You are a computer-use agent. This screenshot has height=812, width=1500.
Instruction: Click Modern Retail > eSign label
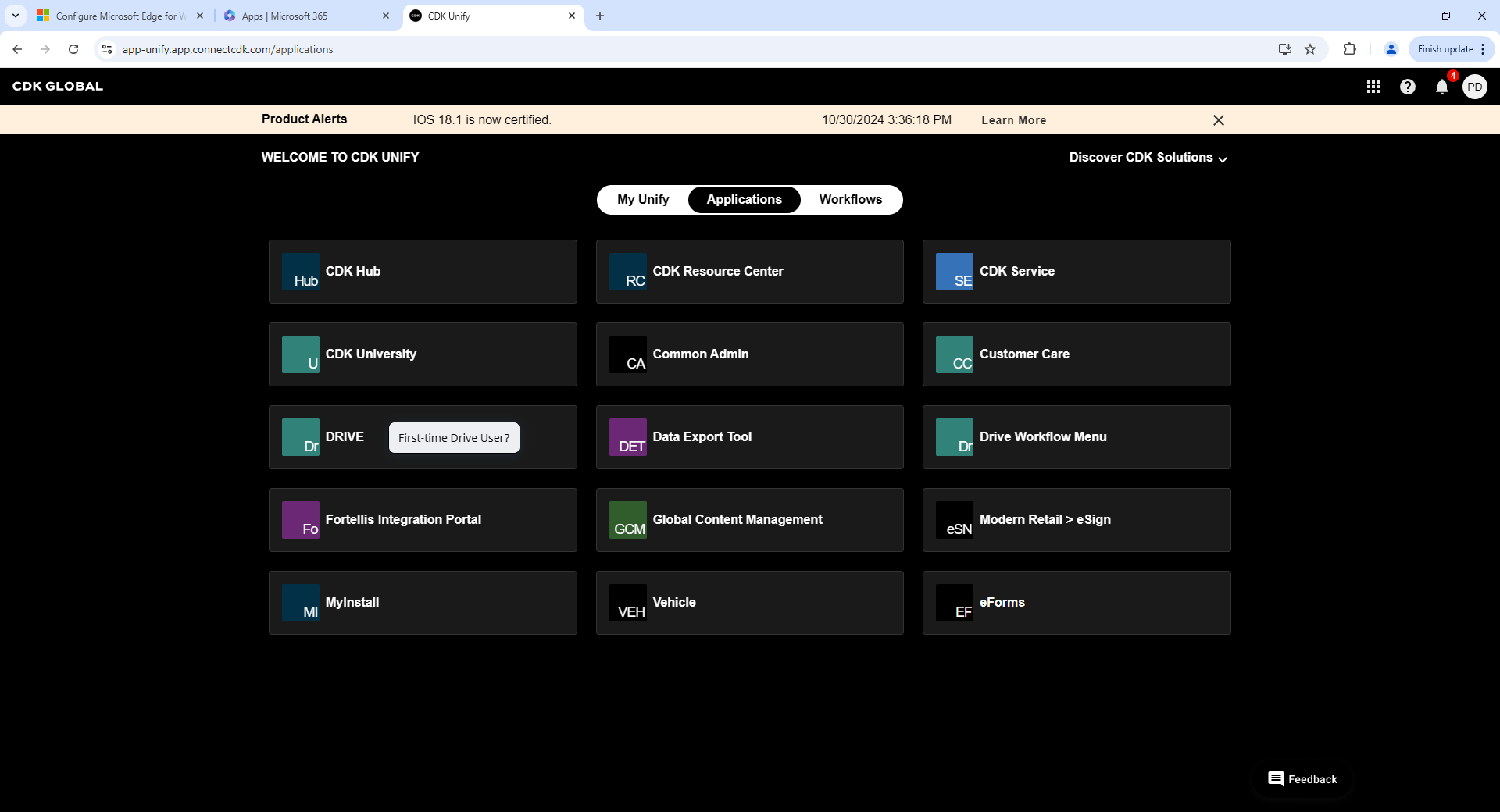[1045, 520]
